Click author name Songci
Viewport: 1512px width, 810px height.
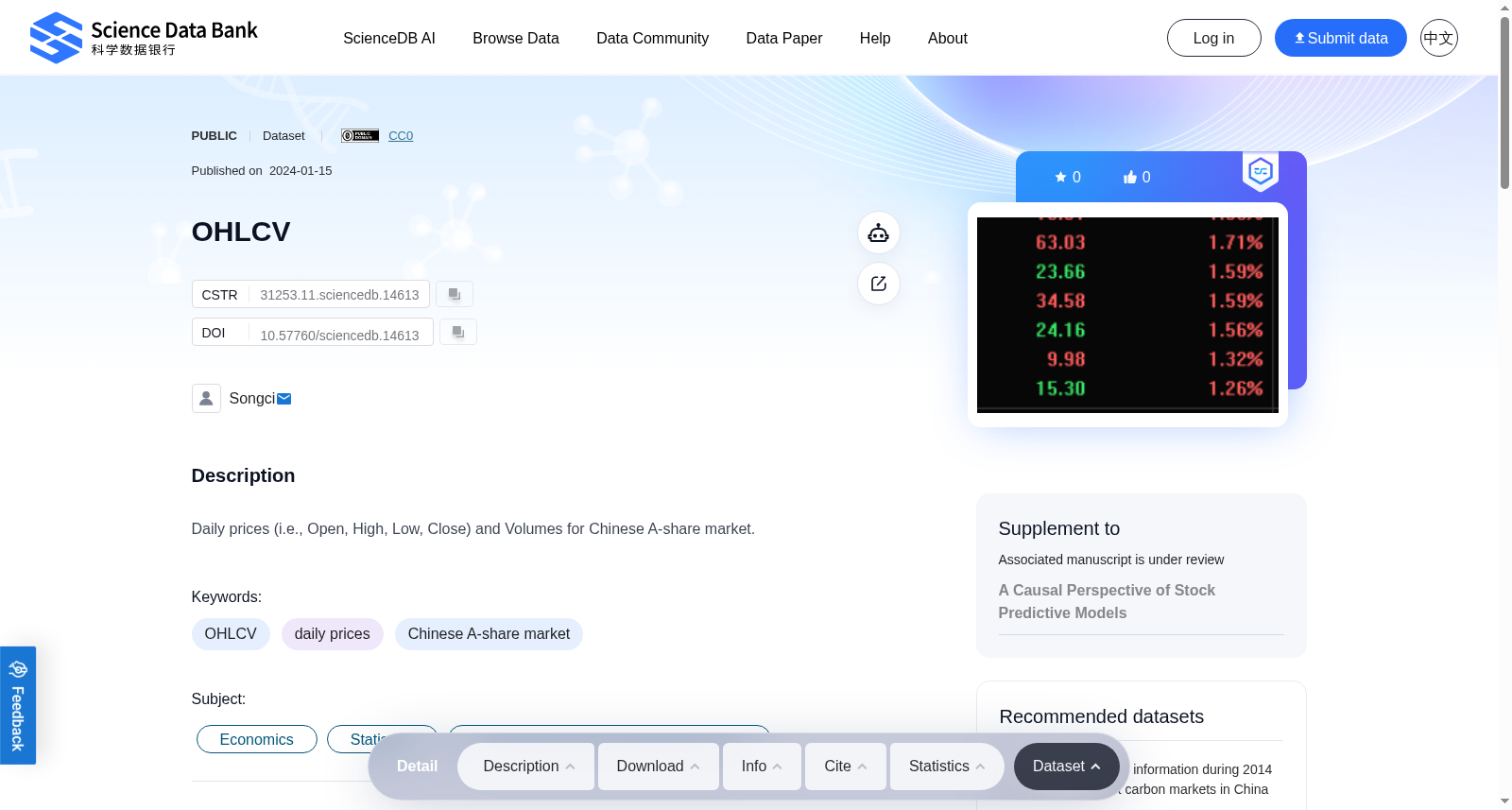point(251,399)
